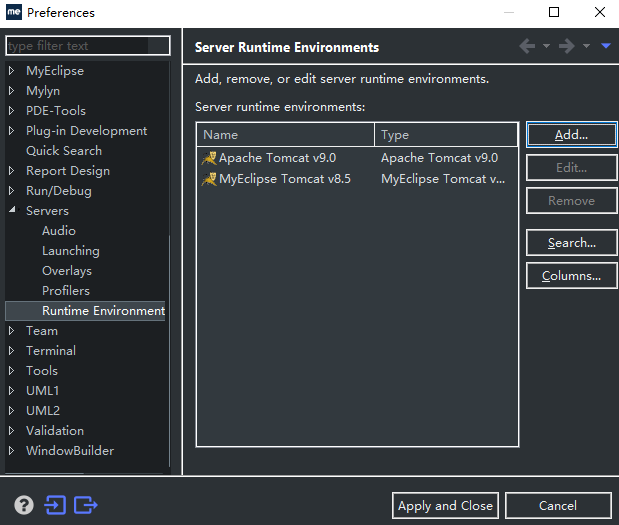Viewport: 619px width, 525px height.
Task: Open the Profilers server preferences
Action: pos(66,291)
